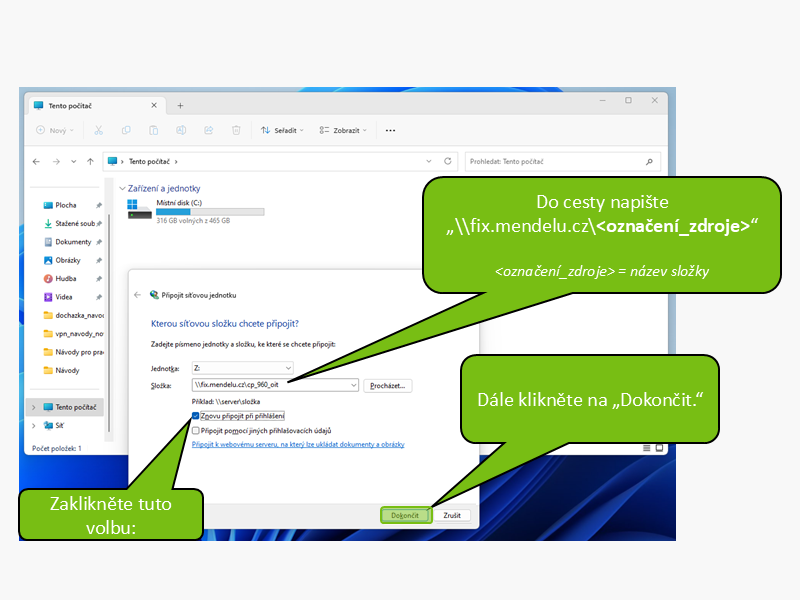Open the Zobrazit view dropdown

343,130
